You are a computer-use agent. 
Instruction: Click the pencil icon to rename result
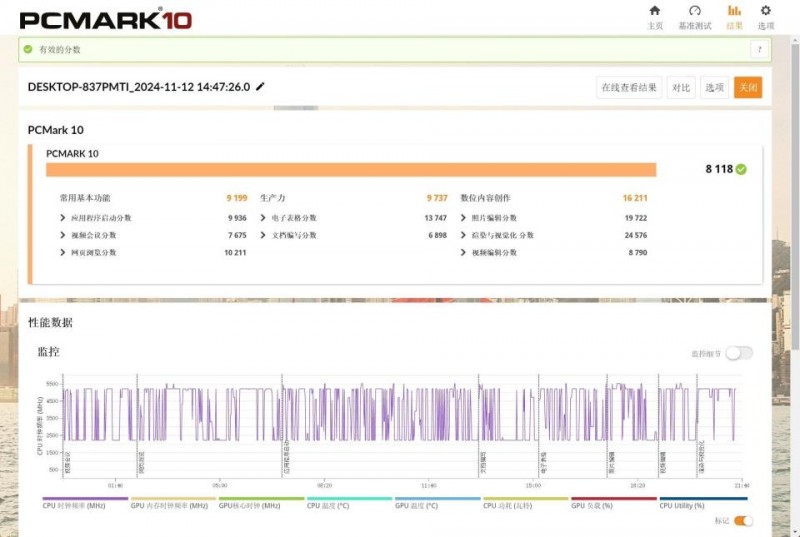(261, 87)
